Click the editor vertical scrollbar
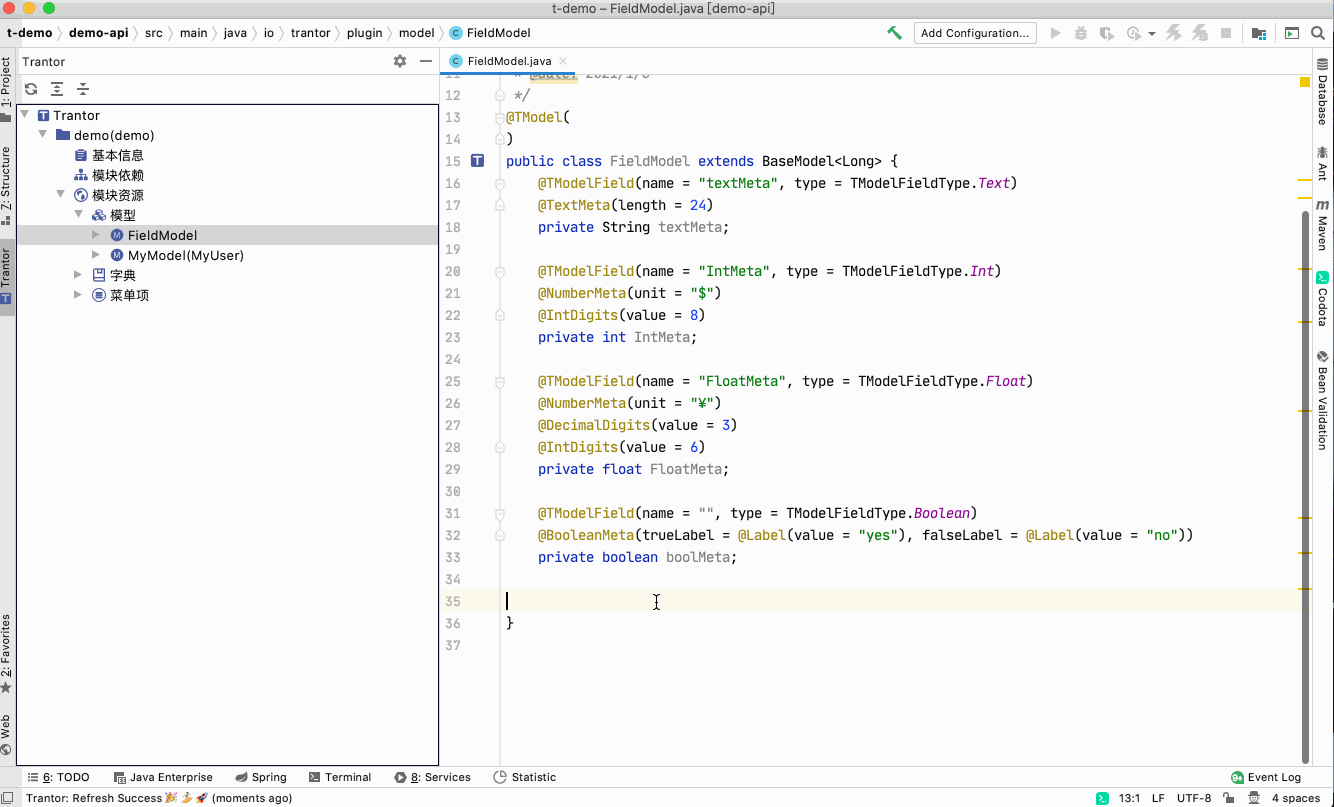Viewport: 1334px width, 807px height. coord(1305,485)
